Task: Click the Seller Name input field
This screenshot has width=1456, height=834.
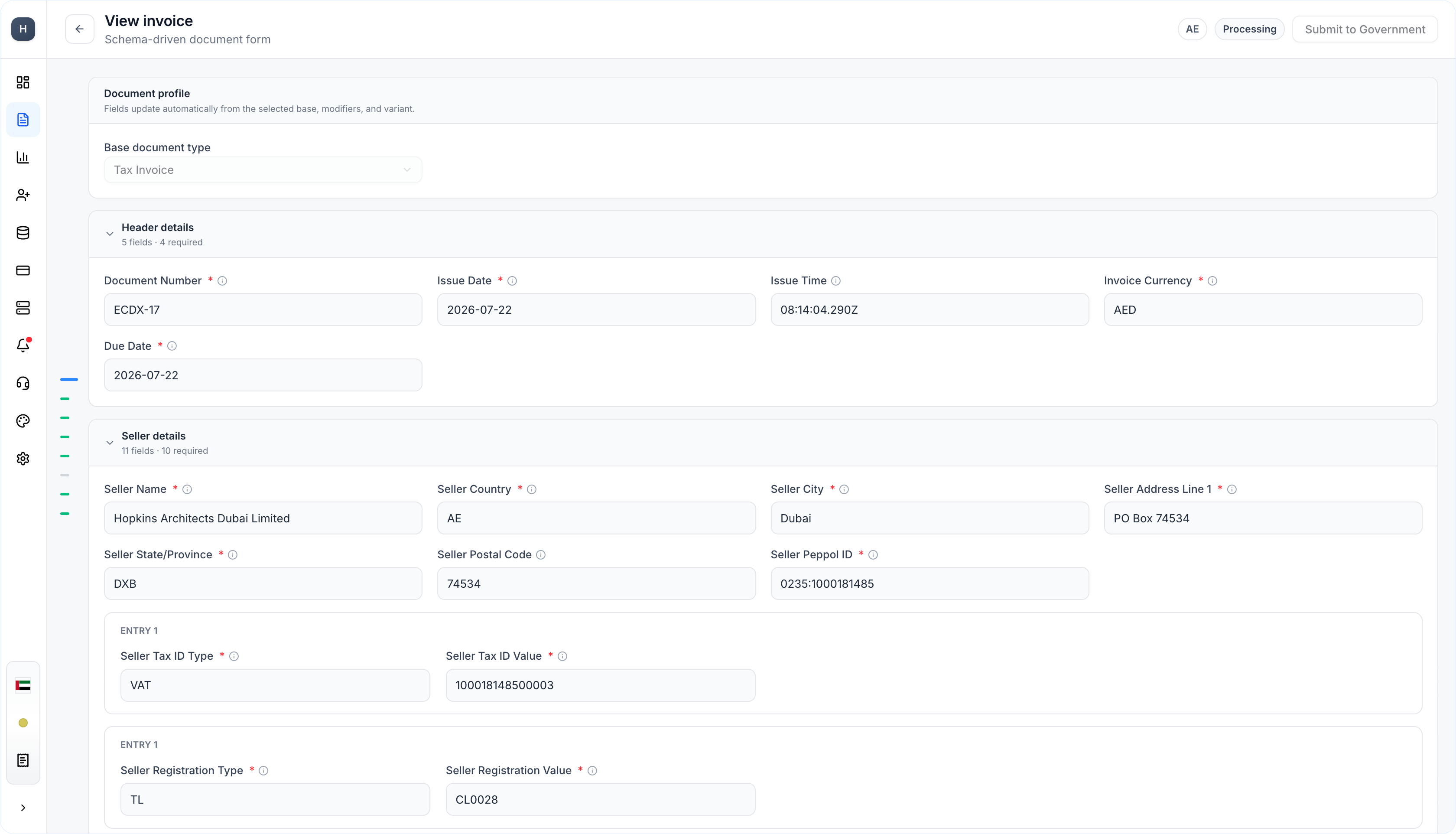Action: [x=263, y=518]
